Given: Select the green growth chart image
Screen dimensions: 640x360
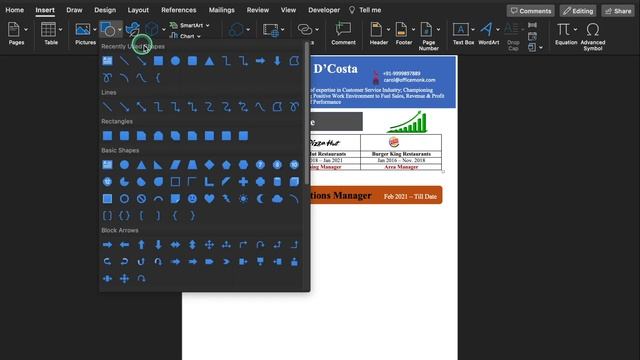Looking at the screenshot, I should (x=407, y=122).
